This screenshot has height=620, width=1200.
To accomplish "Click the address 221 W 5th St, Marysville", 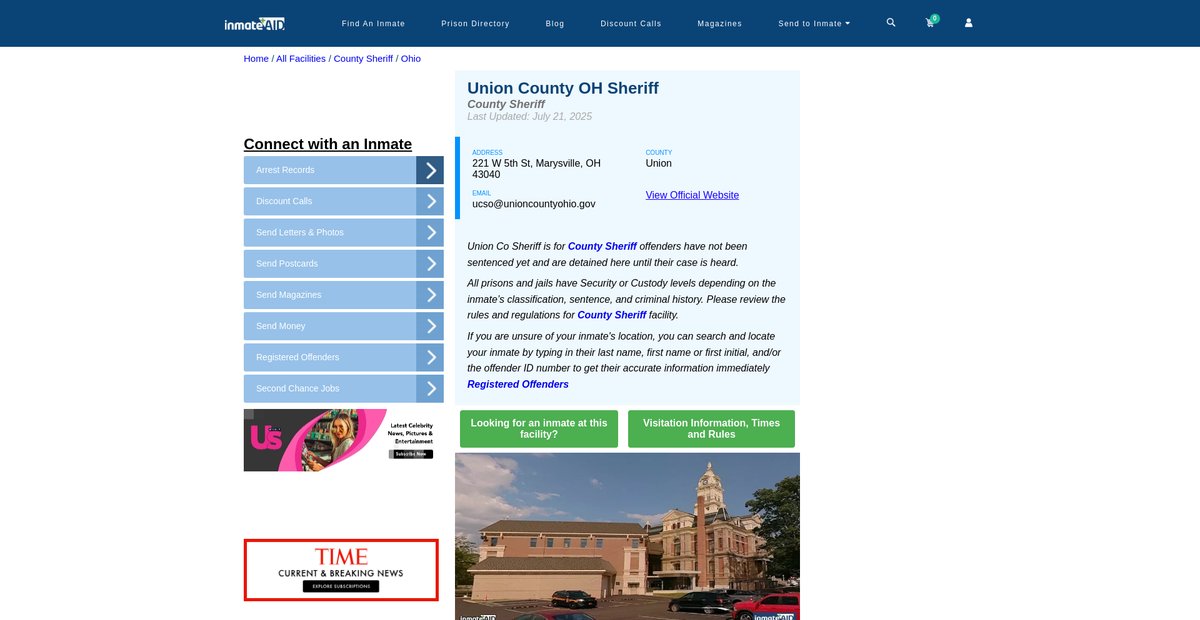I will coord(537,169).
